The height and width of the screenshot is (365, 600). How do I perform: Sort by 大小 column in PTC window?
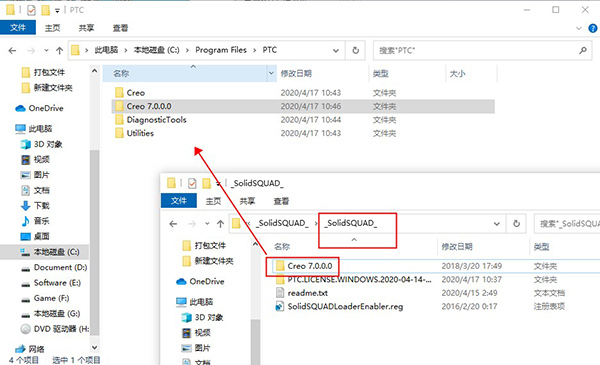457,73
